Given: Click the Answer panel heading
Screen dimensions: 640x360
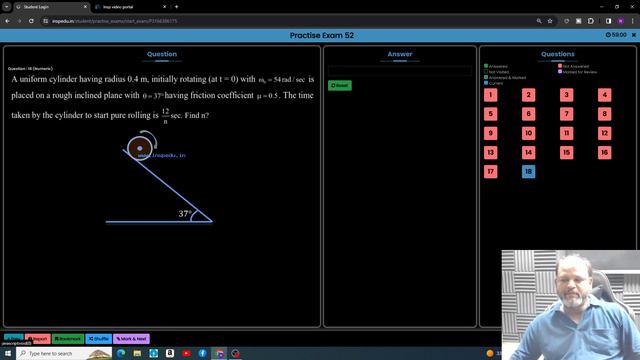Looking at the screenshot, I should 400,54.
